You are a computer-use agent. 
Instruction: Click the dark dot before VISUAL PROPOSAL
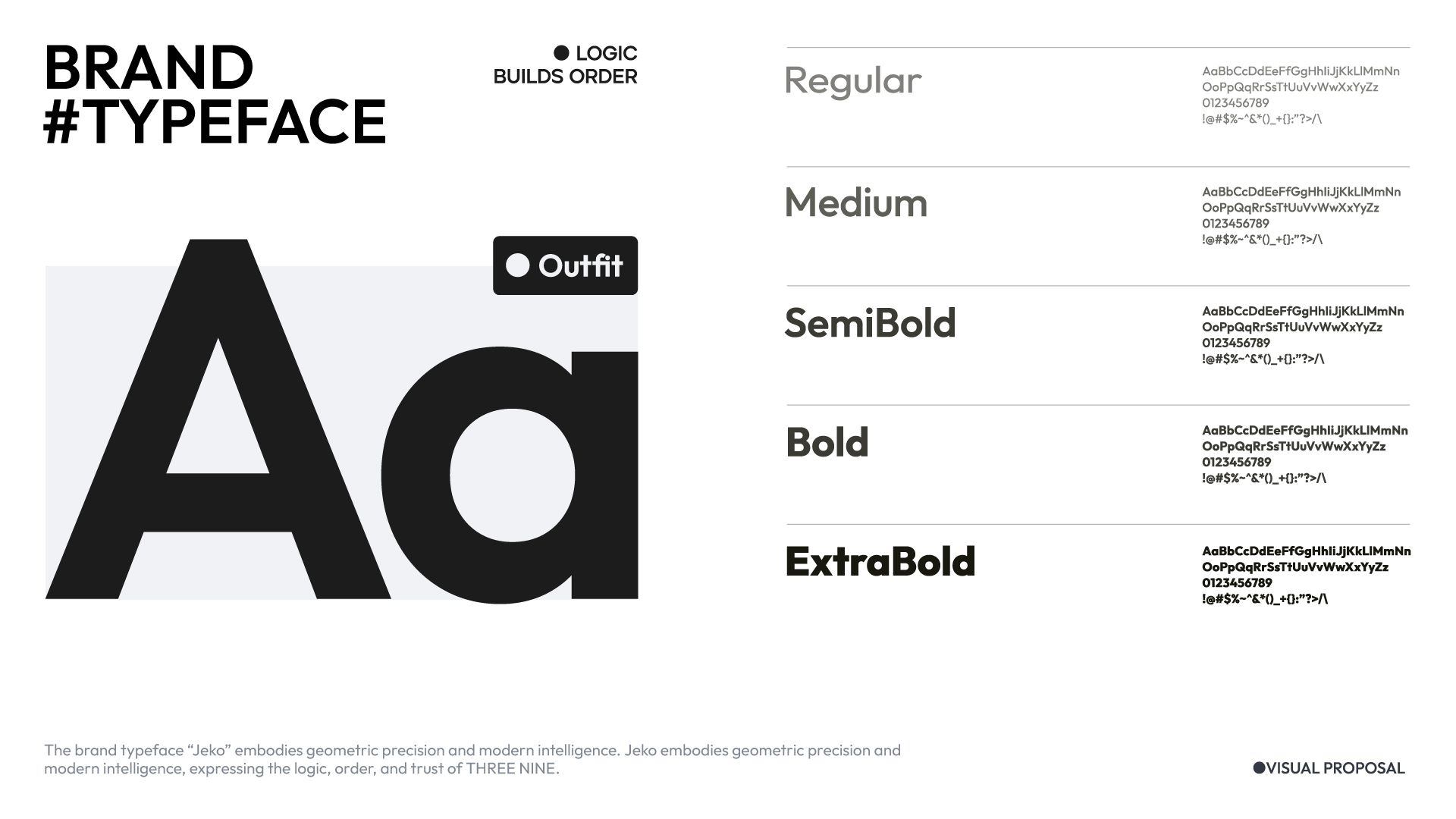(1259, 768)
